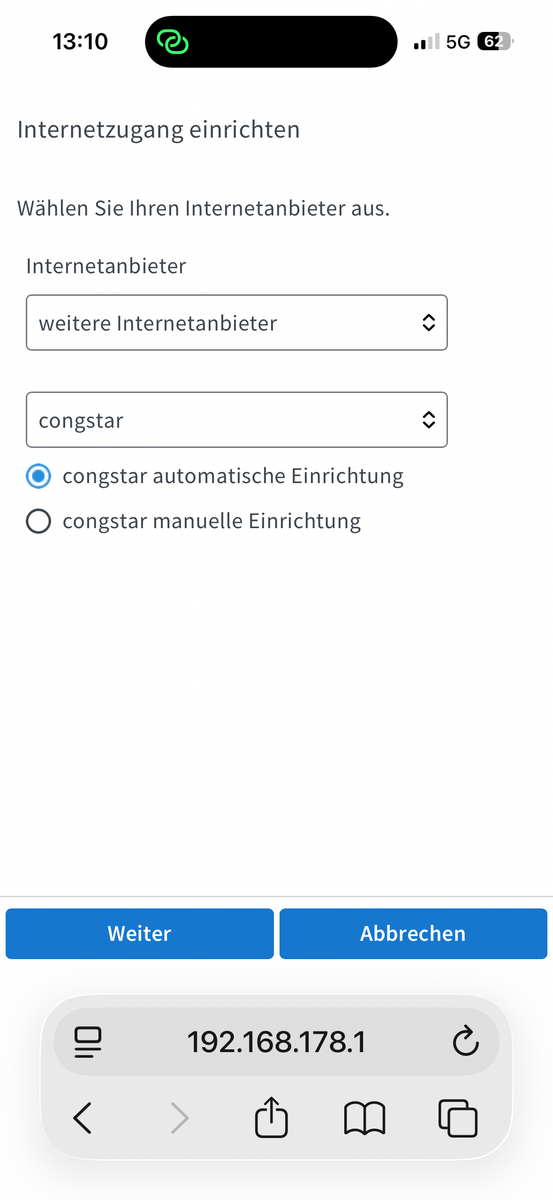Tap arrows on the weitere Internetanbieter selector
Image resolution: width=553 pixels, height=1200 pixels.
[x=428, y=322]
